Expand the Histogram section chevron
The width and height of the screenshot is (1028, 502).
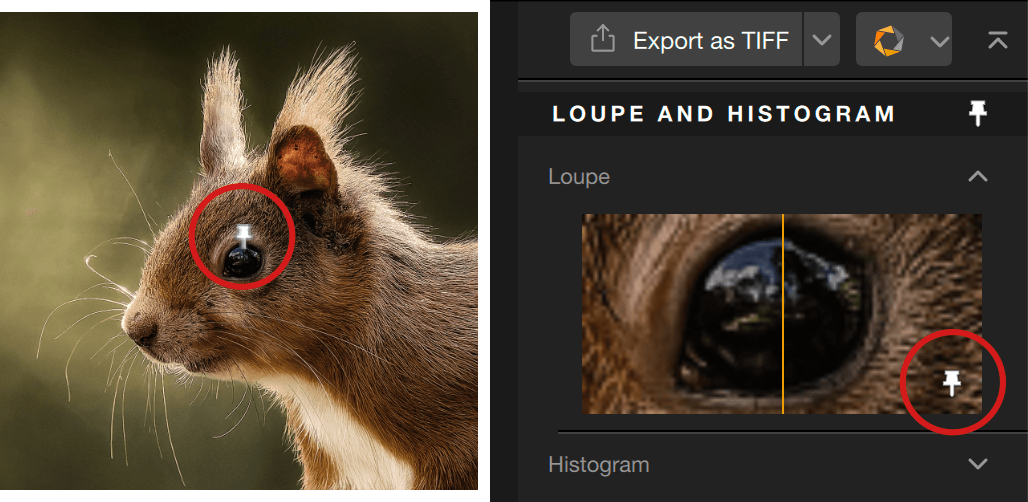point(978,464)
